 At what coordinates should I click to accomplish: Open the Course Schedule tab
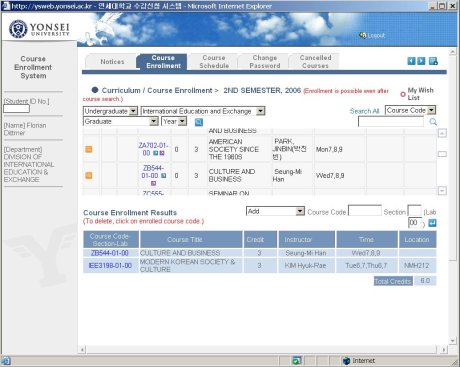[214, 62]
